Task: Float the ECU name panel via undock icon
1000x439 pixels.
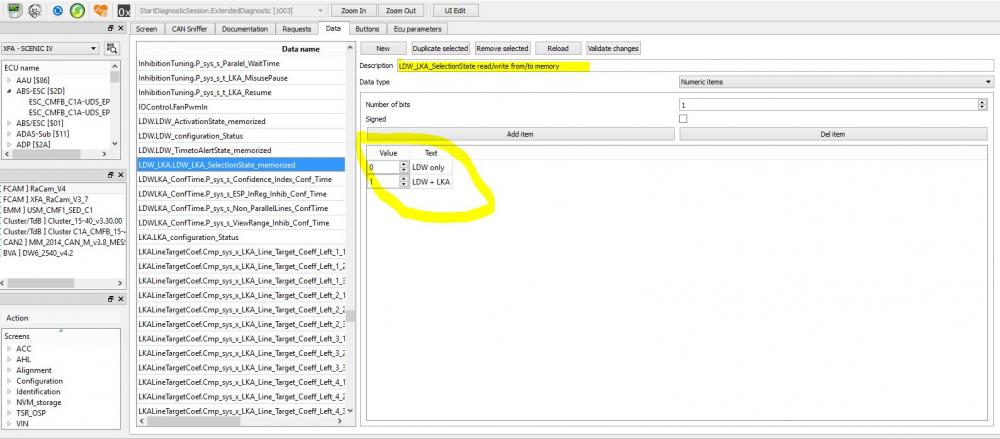Action: 110,29
